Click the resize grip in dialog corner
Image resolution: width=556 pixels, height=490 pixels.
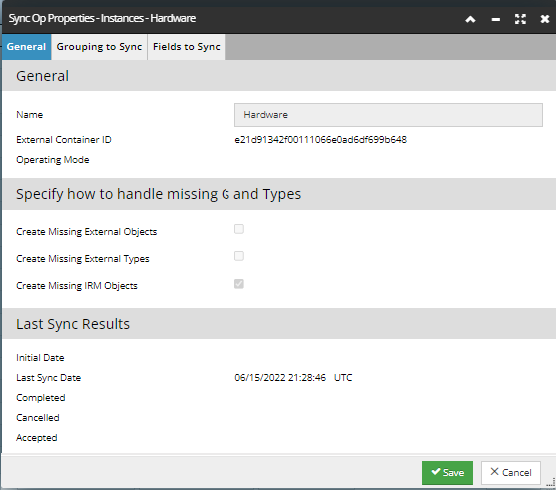click(x=551, y=482)
